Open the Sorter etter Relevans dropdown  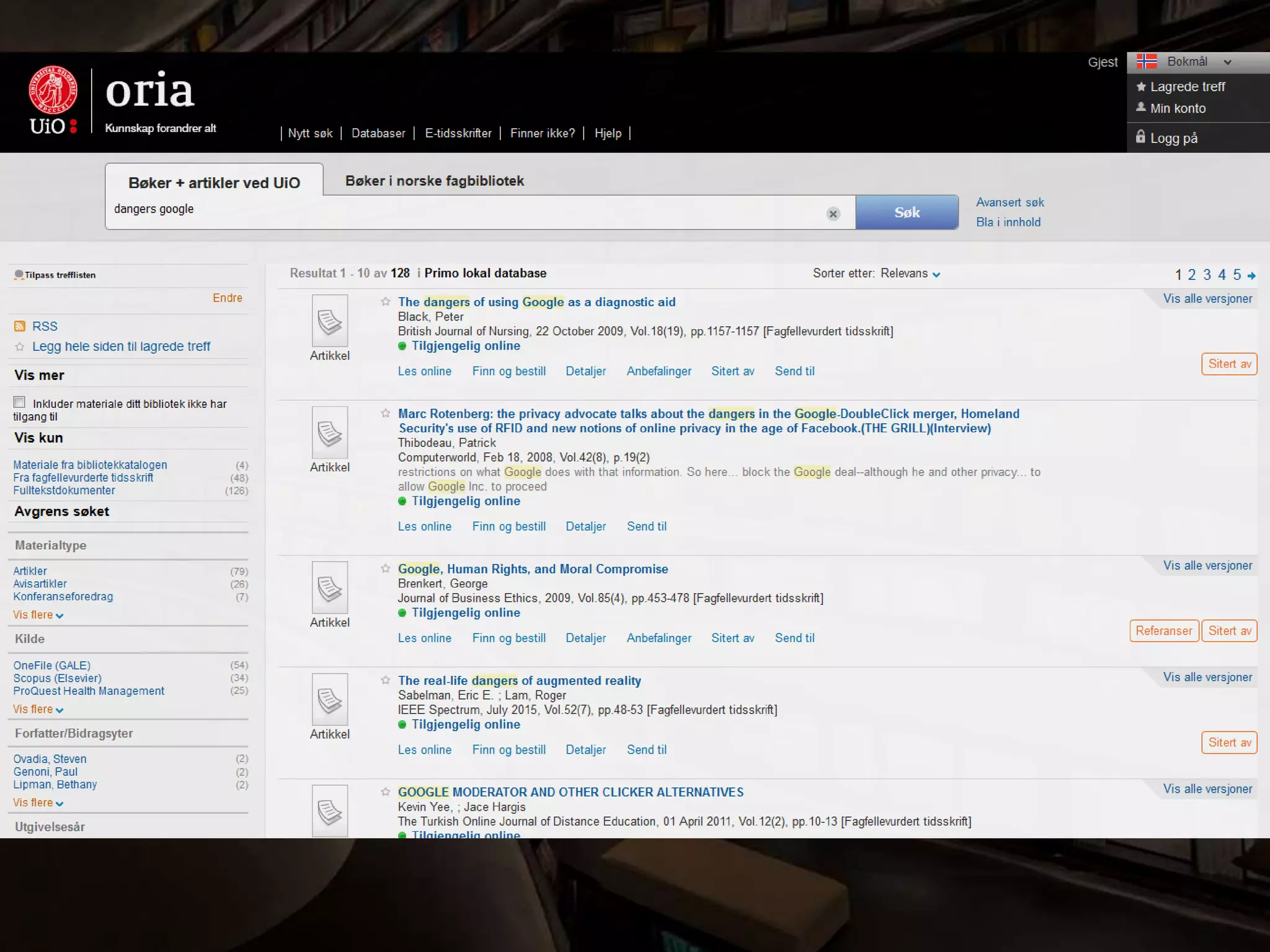[x=909, y=274]
